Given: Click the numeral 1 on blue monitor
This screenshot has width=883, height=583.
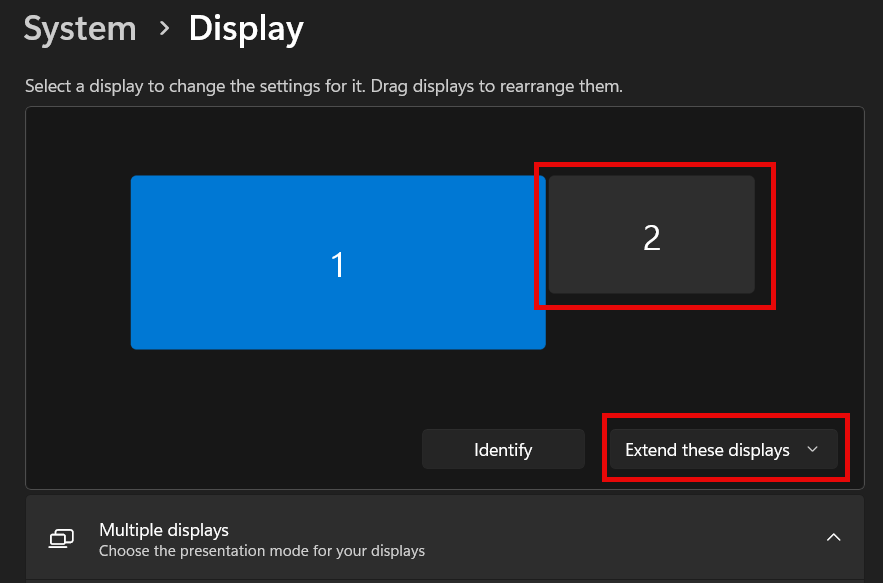Looking at the screenshot, I should (337, 265).
